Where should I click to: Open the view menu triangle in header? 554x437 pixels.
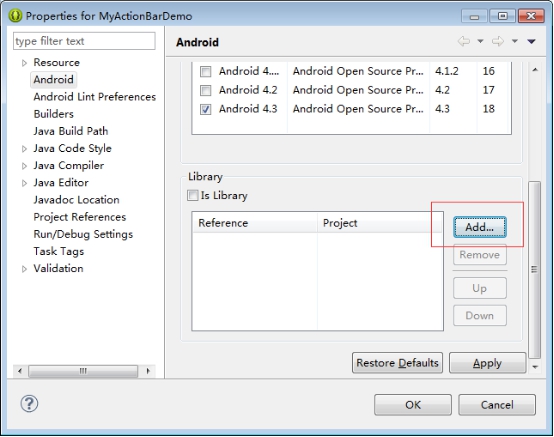pos(531,42)
